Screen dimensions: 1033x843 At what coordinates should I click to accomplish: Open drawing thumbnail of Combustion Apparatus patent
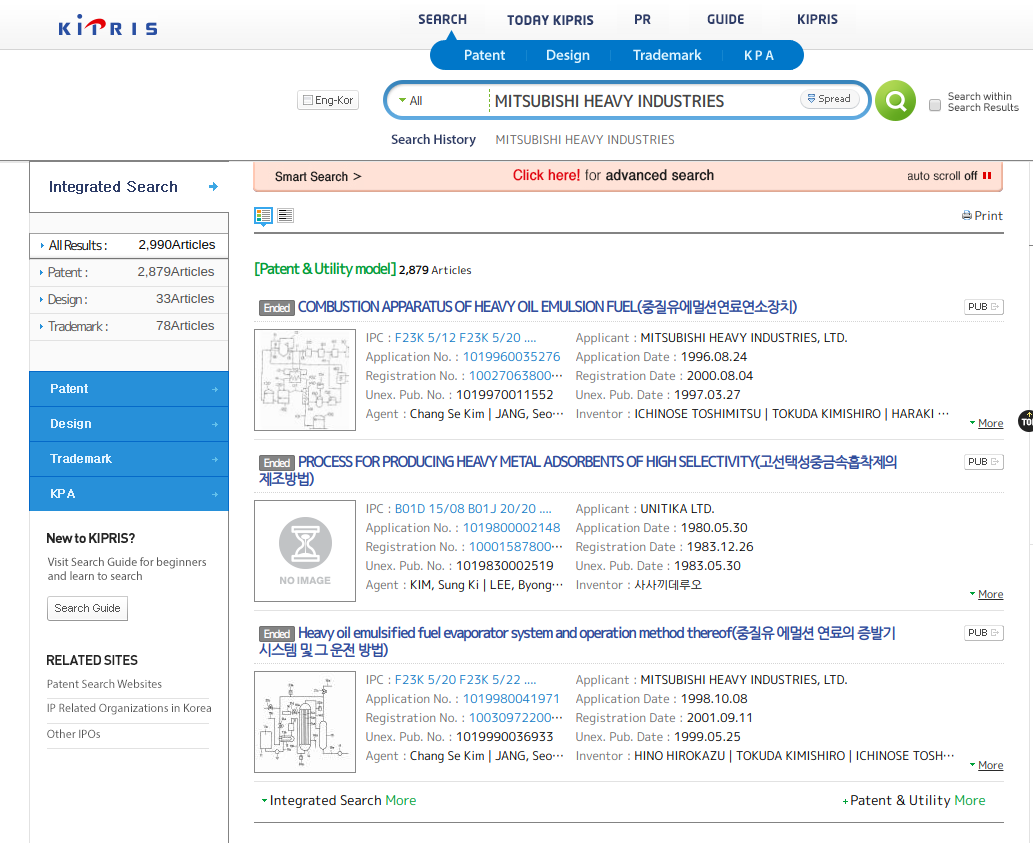[x=305, y=380]
